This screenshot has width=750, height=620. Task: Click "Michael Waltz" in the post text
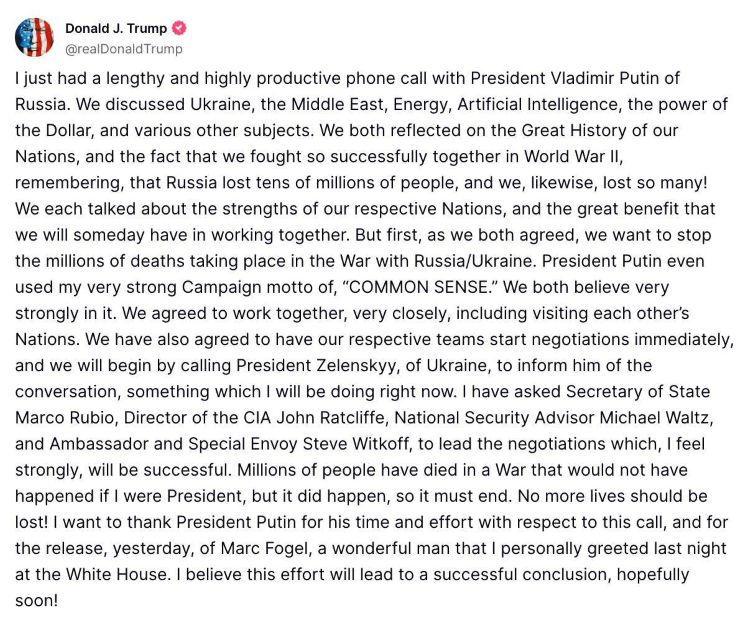(655, 418)
